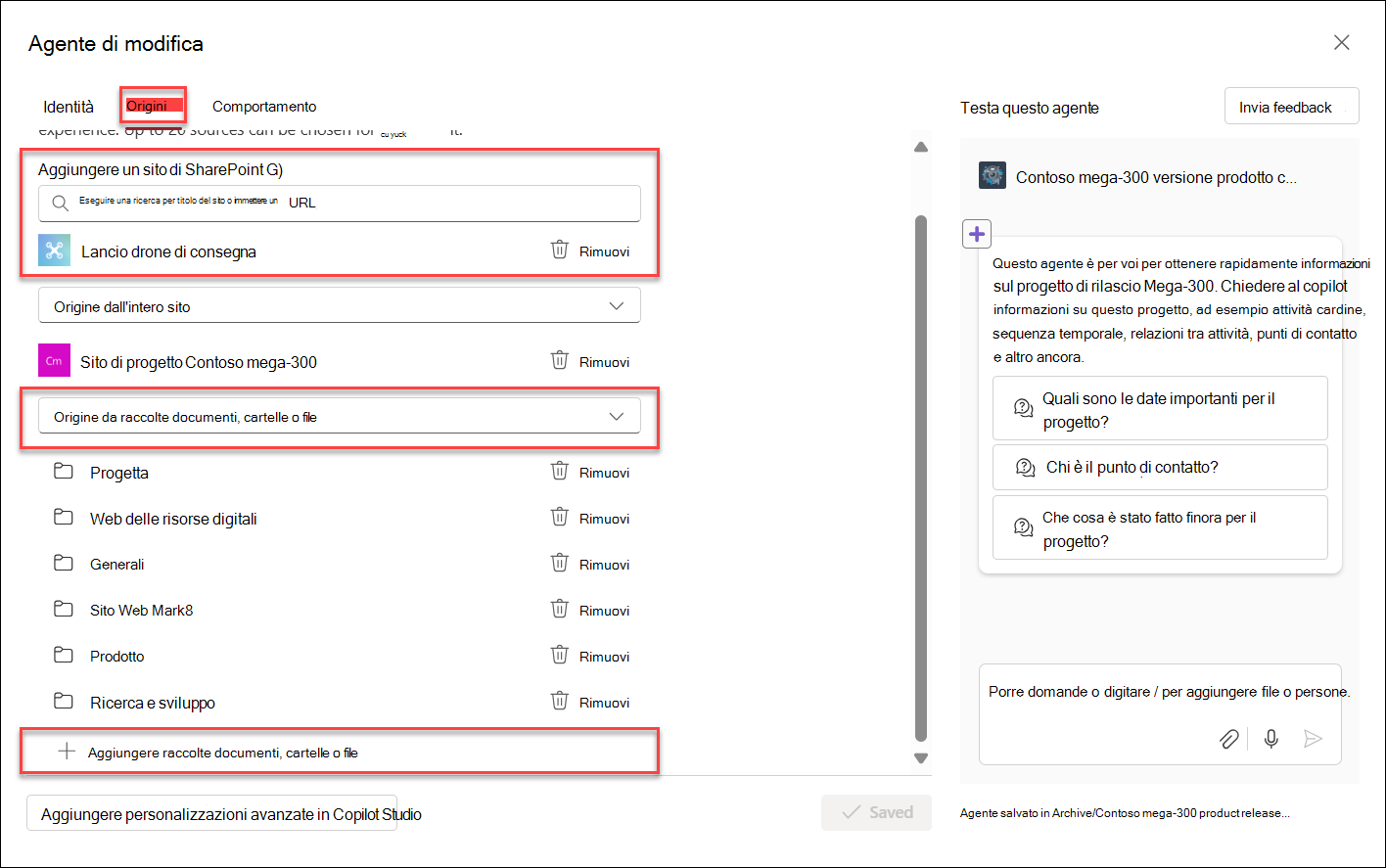The image size is (1386, 868).
Task: Click the Ricerca e sviluppo folder icon
Action: (64, 702)
